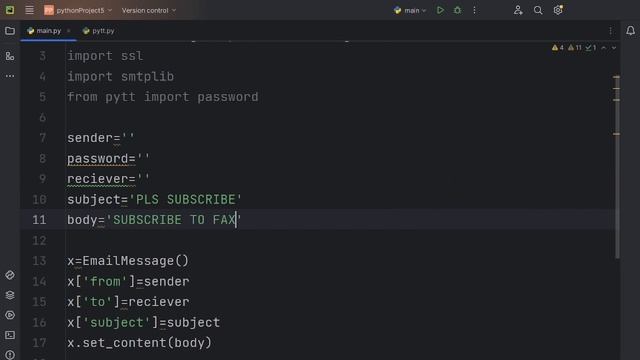
Task: Open more run actions menu
Action: [x=474, y=10]
